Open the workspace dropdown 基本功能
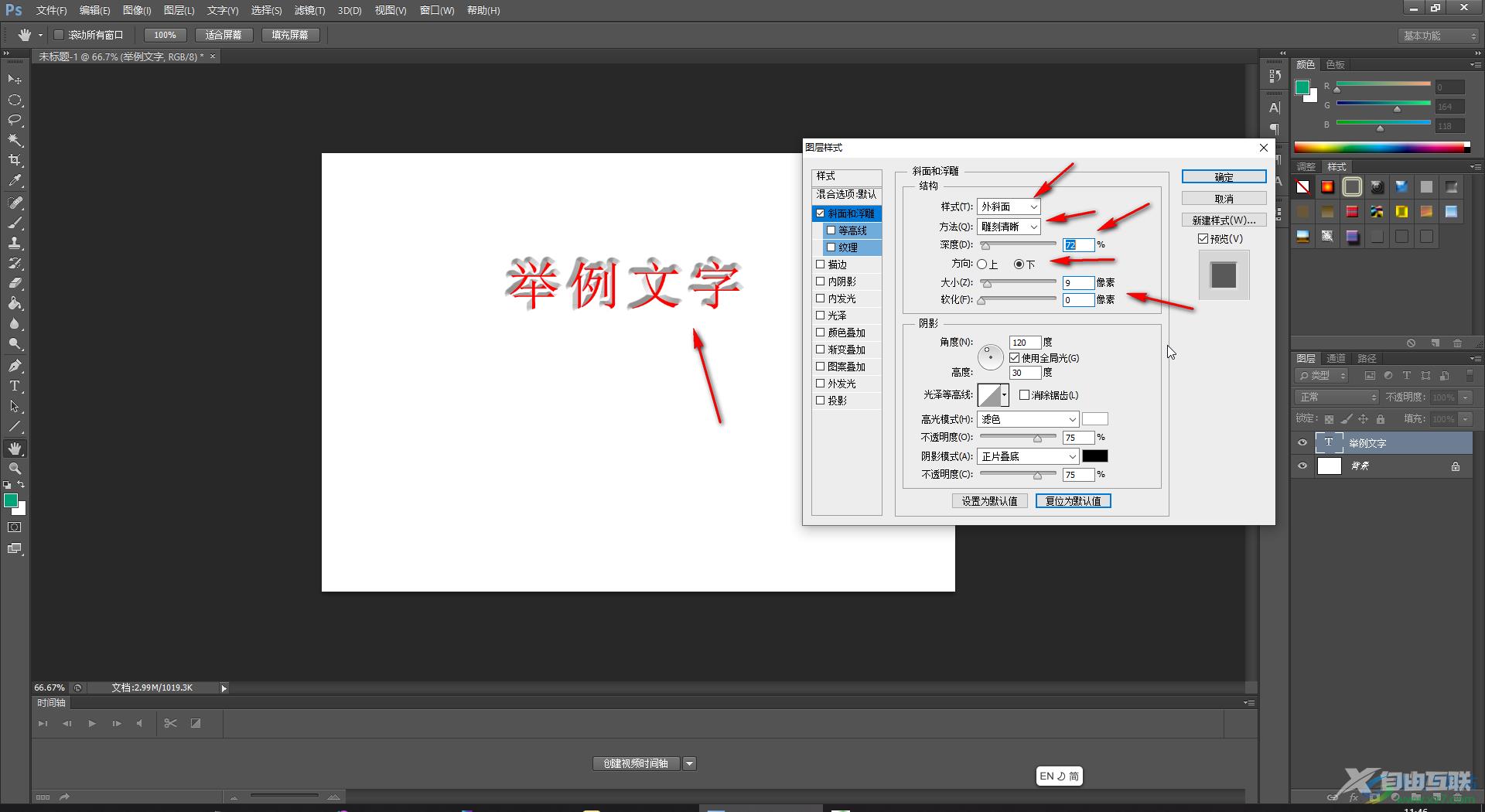The height and width of the screenshot is (812, 1485). click(1439, 36)
